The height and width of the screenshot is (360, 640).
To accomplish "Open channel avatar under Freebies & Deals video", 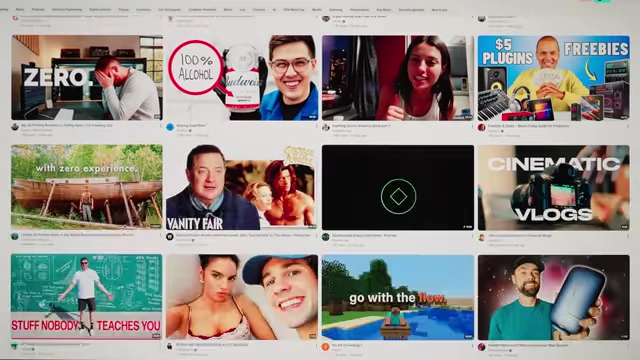I will tap(482, 127).
